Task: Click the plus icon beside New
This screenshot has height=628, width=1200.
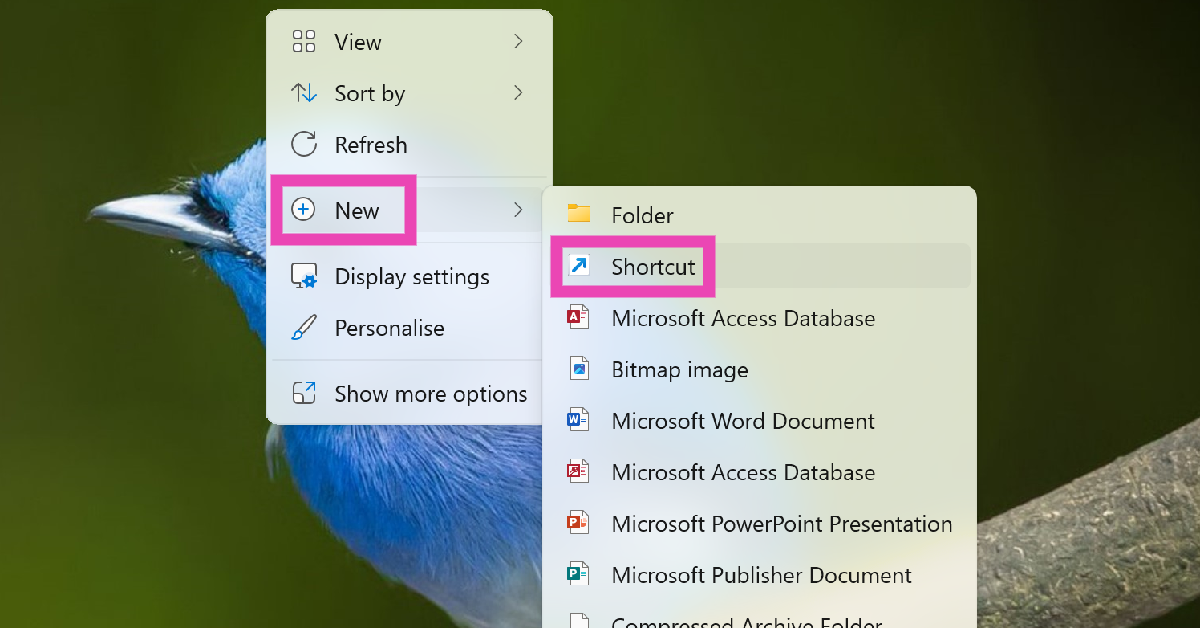Action: 303,210
